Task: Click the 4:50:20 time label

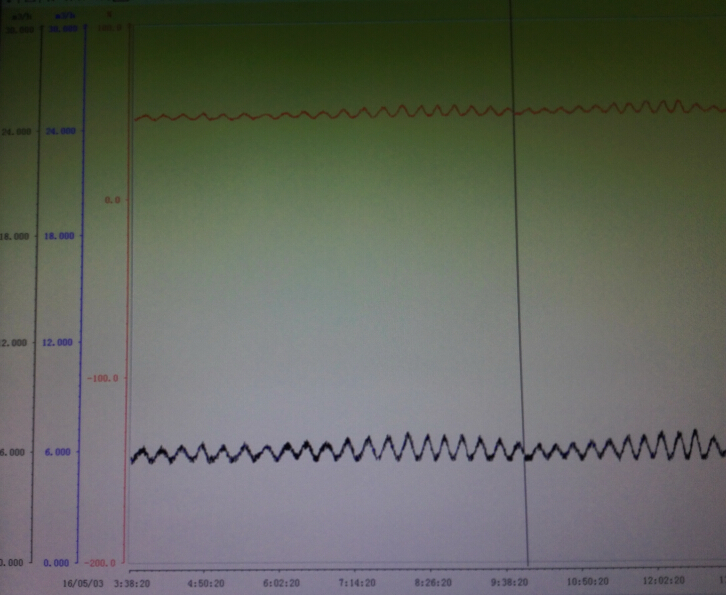Action: [207, 583]
